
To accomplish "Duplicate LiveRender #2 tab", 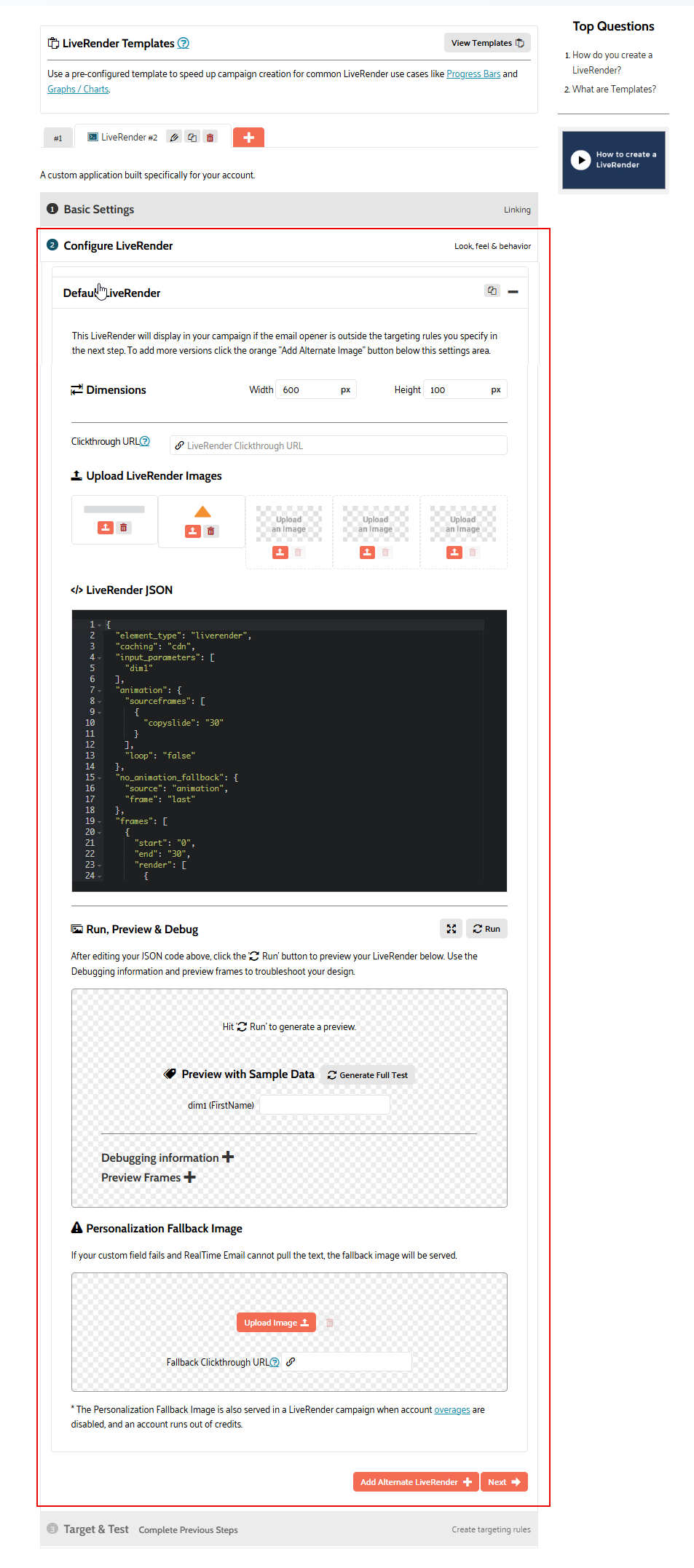I will [192, 138].
